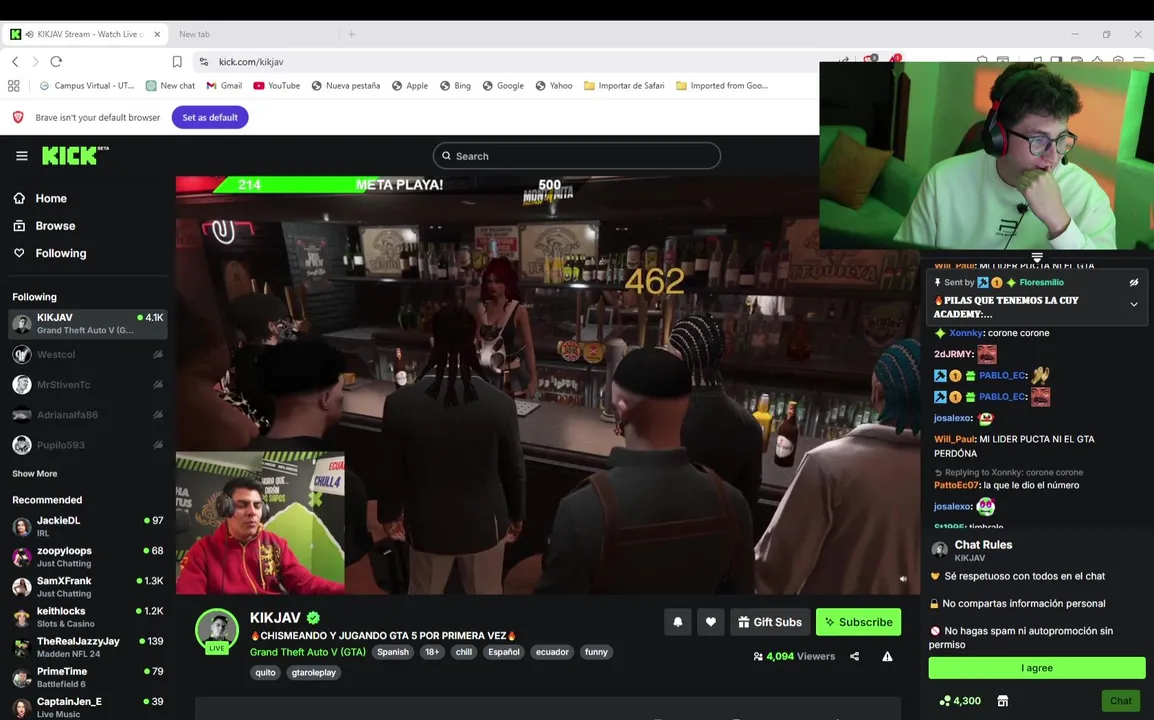Open recommended channel TheRealJazzyJay
This screenshot has width=1154, height=720.
pyautogui.click(x=88, y=647)
